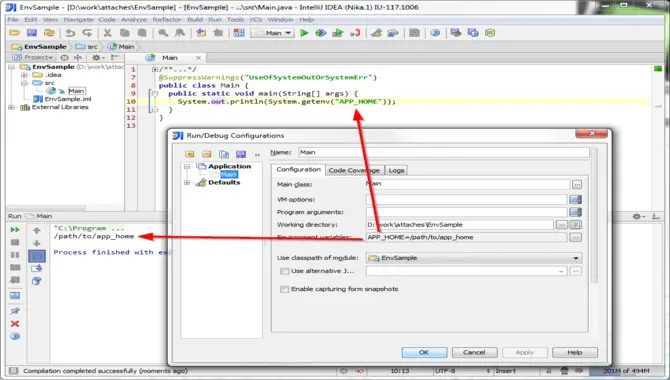The height and width of the screenshot is (380, 670).
Task: Switch to the Logs tab
Action: pyautogui.click(x=396, y=170)
